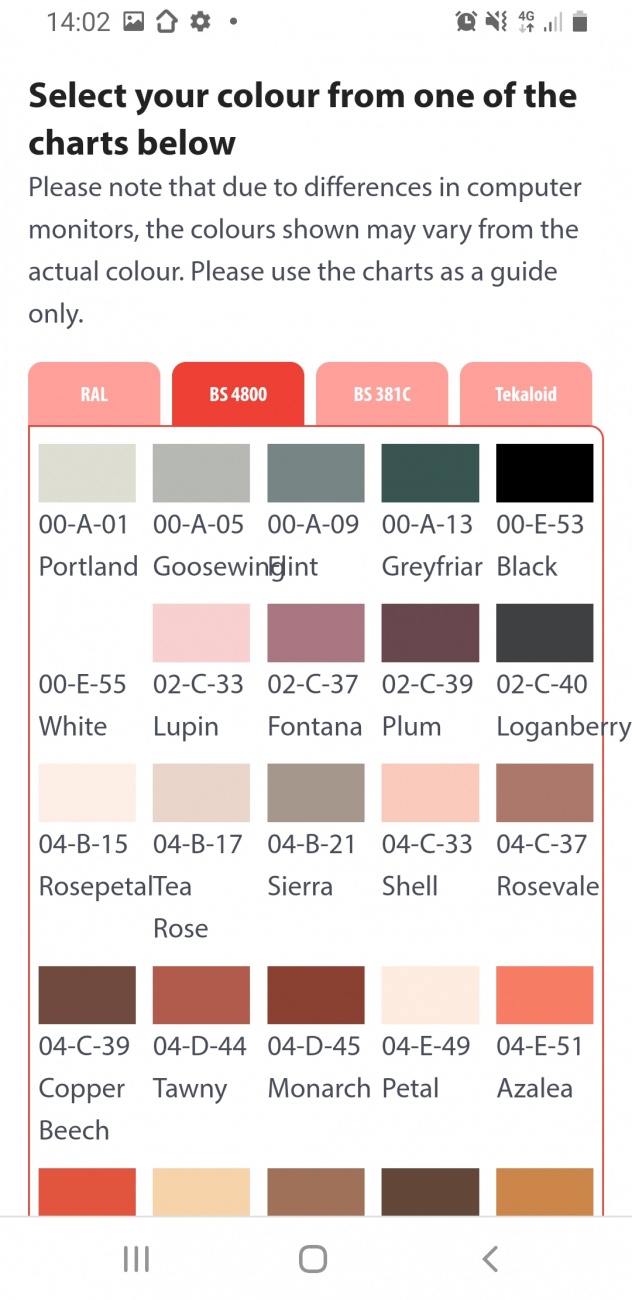Tap the home notification icon in status bar

[x=166, y=21]
